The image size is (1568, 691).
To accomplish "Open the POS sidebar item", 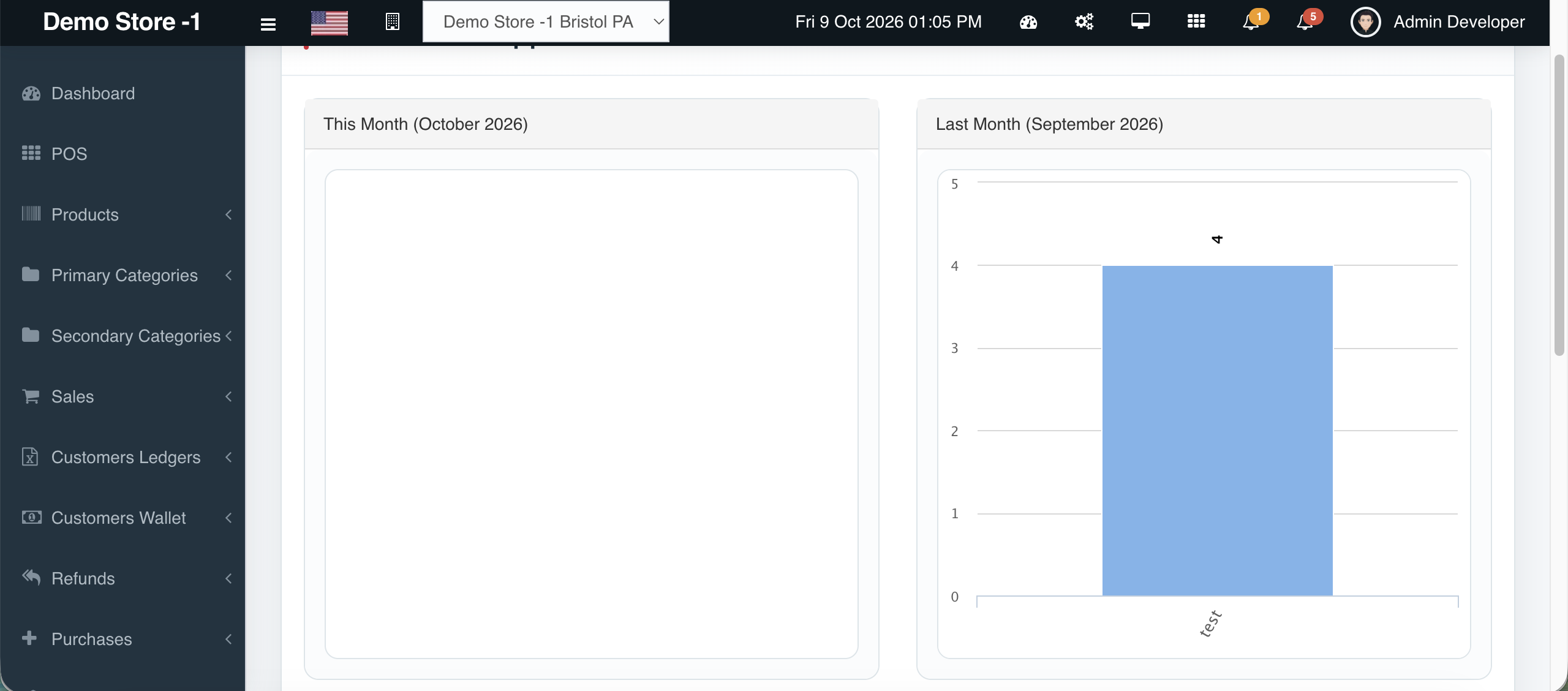I will (x=123, y=154).
